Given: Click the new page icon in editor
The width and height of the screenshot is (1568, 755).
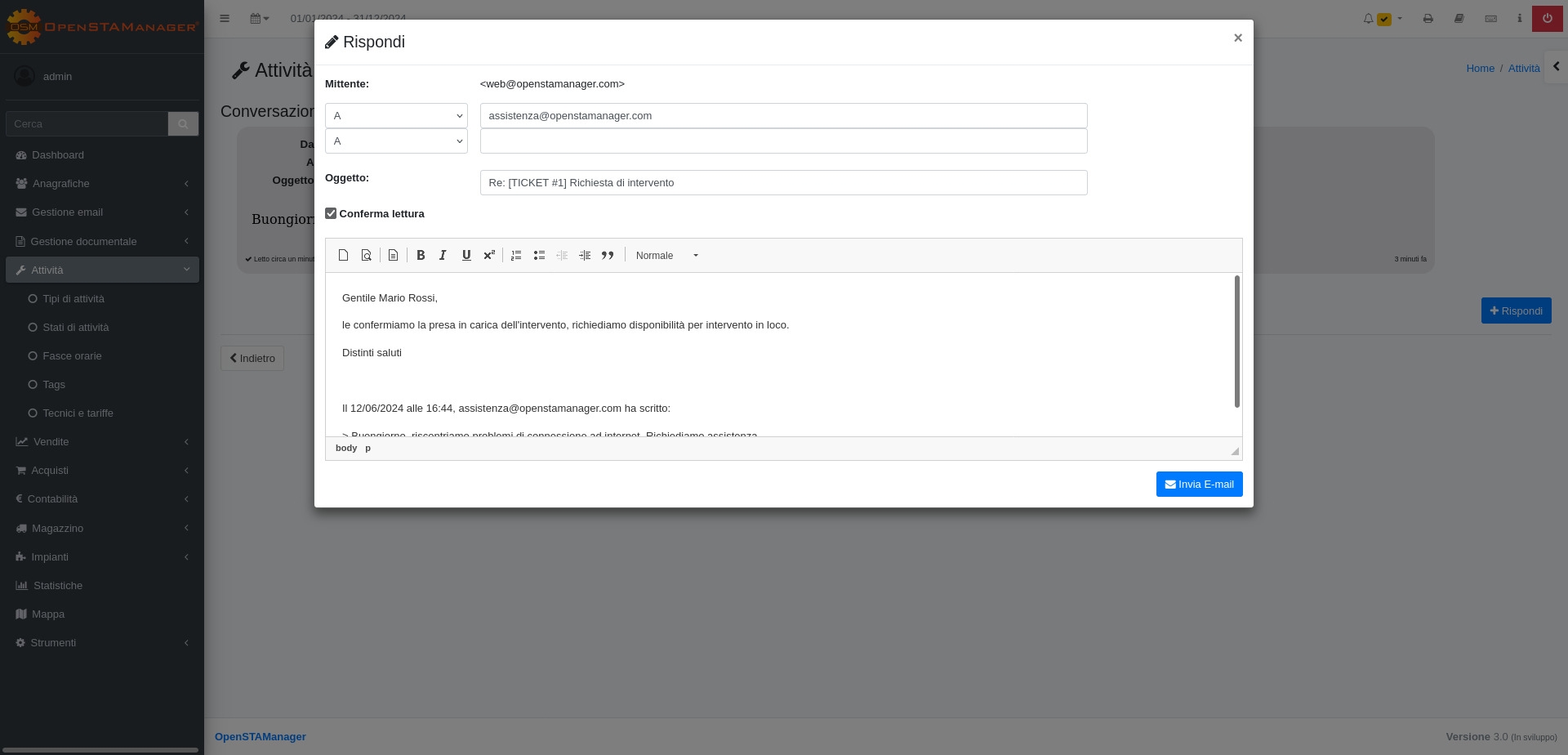Looking at the screenshot, I should (x=344, y=256).
